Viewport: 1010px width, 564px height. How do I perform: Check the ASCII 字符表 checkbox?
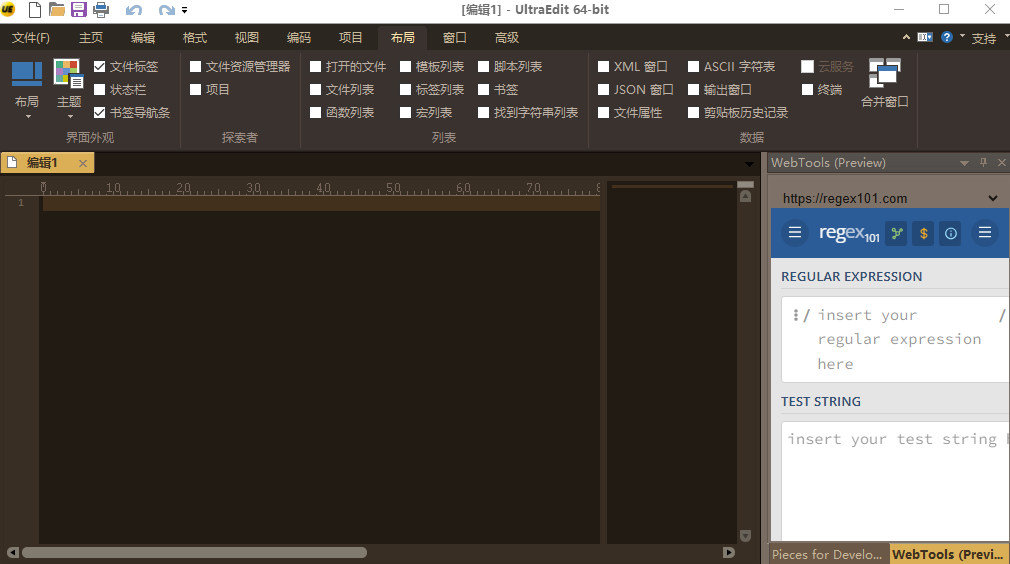[693, 66]
